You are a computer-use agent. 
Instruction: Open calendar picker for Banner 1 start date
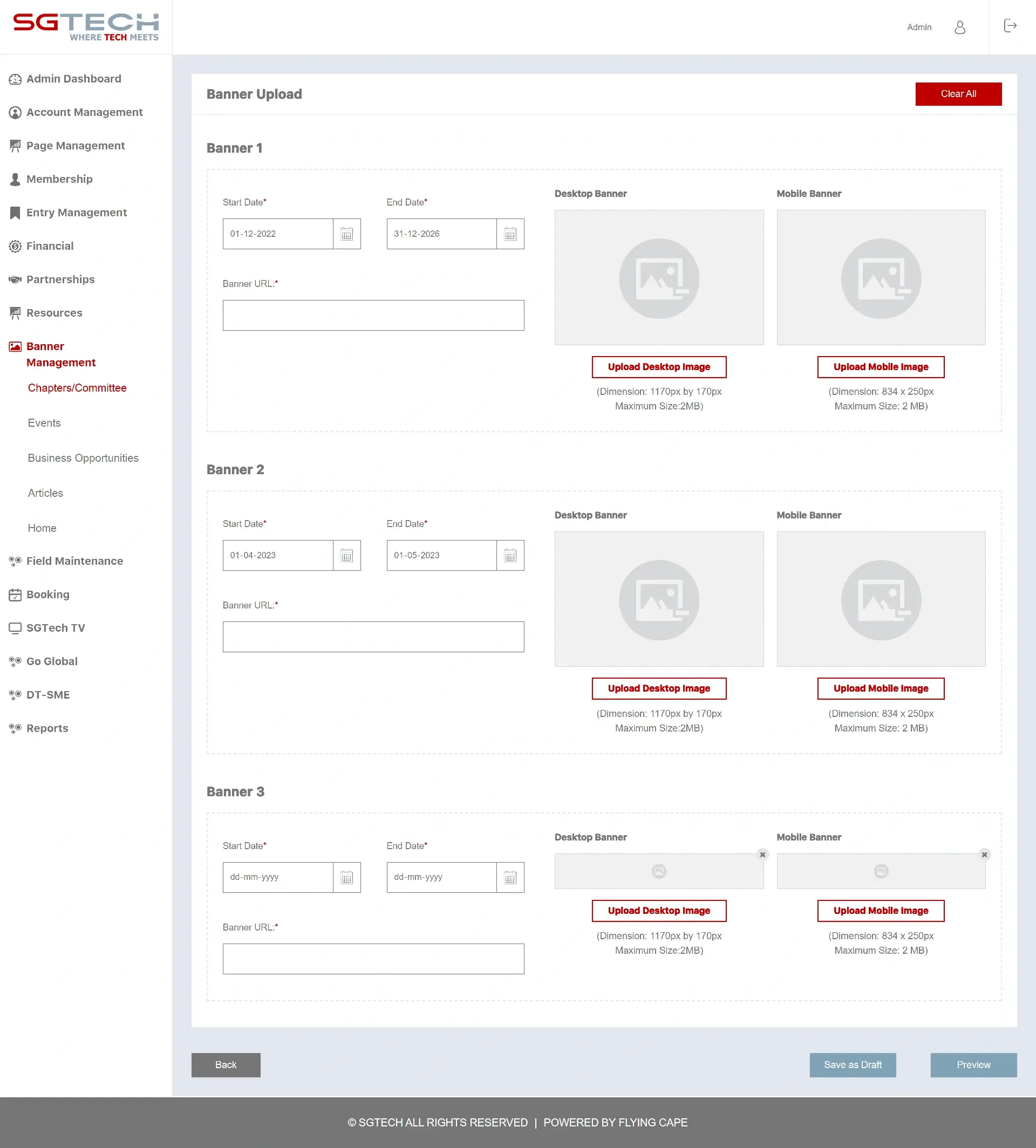[x=346, y=234]
